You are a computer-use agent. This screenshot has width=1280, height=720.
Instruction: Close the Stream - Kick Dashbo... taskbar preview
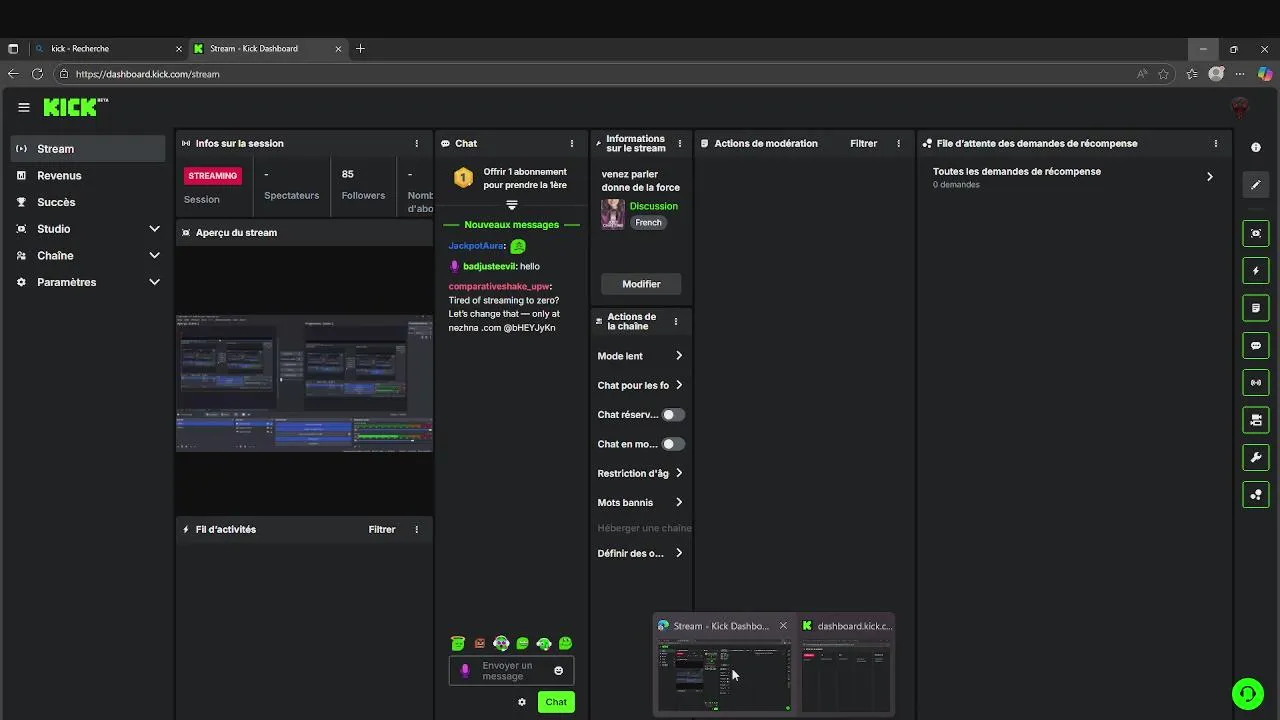(783, 626)
